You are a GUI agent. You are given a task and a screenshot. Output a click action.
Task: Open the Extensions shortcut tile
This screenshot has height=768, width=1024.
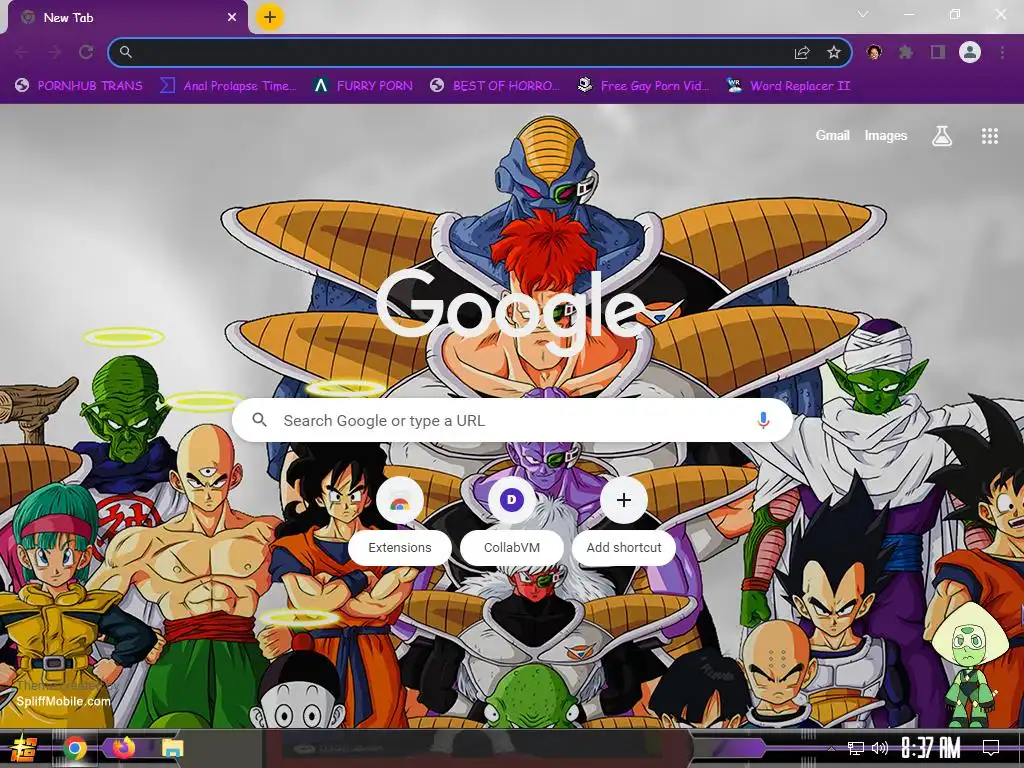point(400,522)
